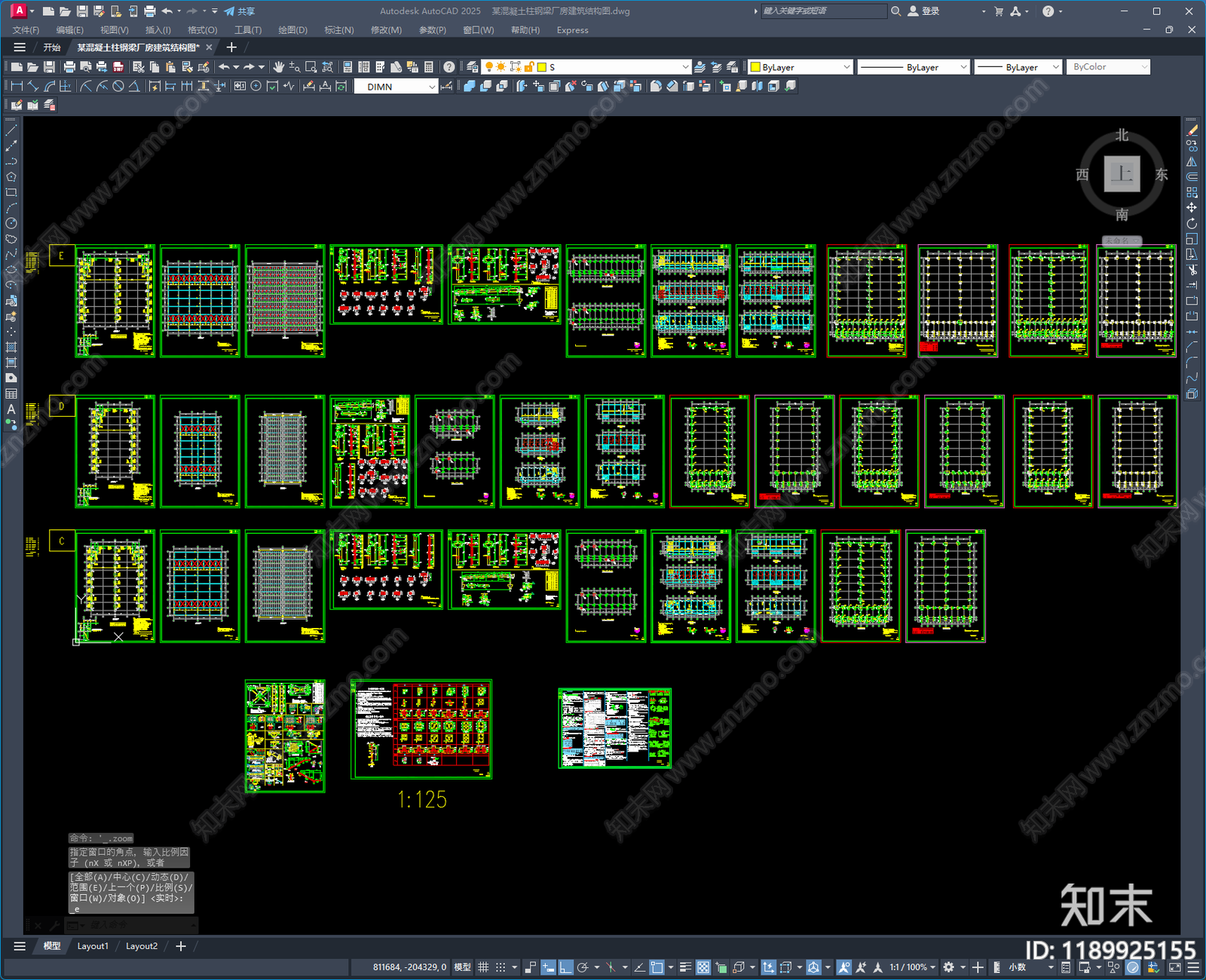Screen dimensions: 1206x980
Task: Click the Match Properties brush icon
Action: click(x=204, y=67)
